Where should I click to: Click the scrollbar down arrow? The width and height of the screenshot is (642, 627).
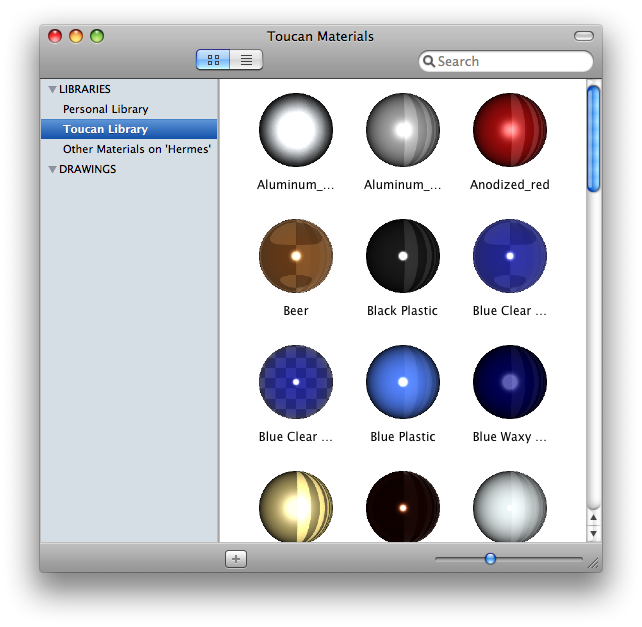(593, 534)
